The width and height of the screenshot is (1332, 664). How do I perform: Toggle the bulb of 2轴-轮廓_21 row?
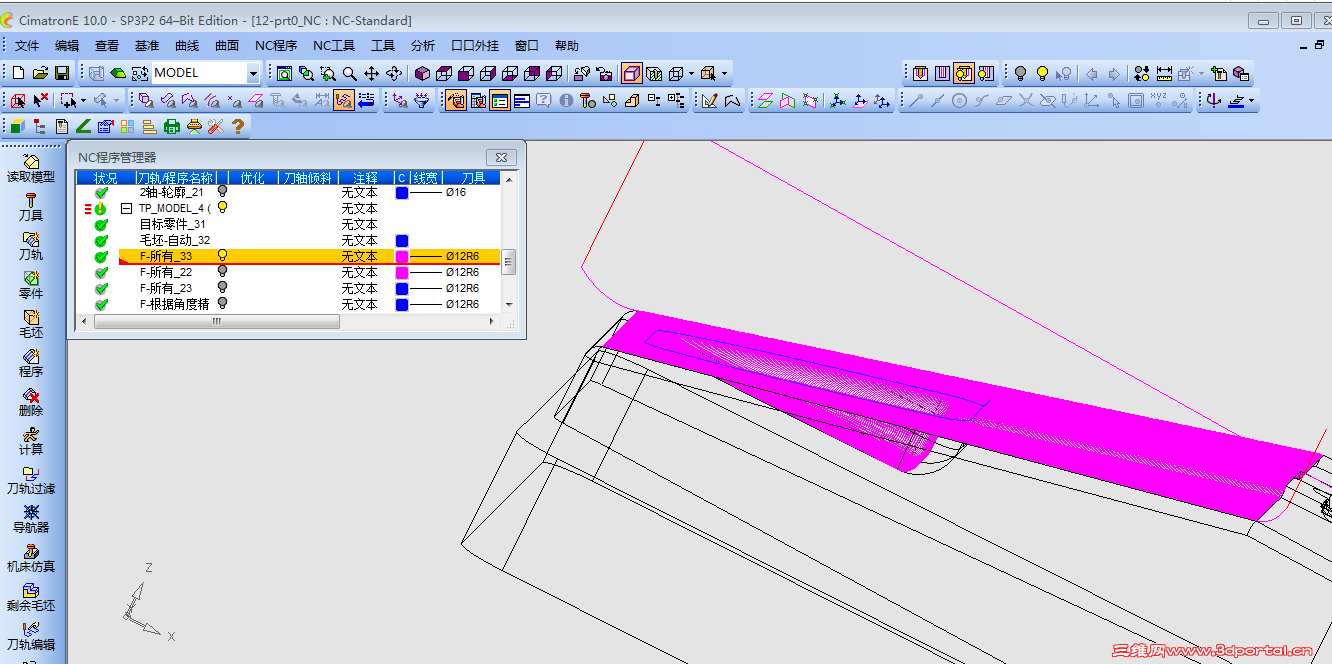coord(222,192)
